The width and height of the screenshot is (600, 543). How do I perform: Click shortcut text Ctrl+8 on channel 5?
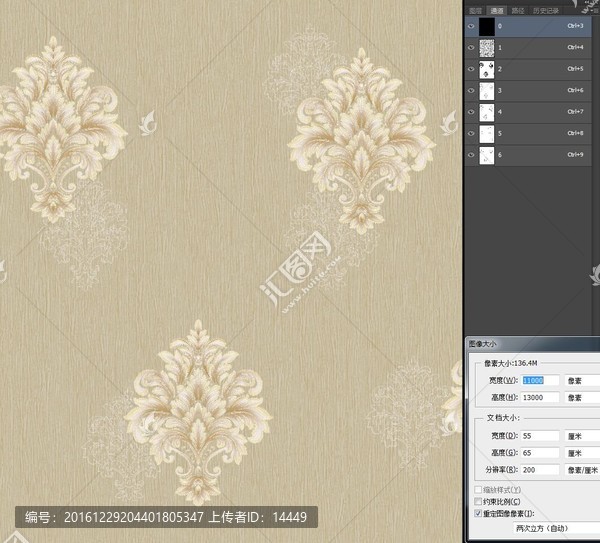click(575, 133)
